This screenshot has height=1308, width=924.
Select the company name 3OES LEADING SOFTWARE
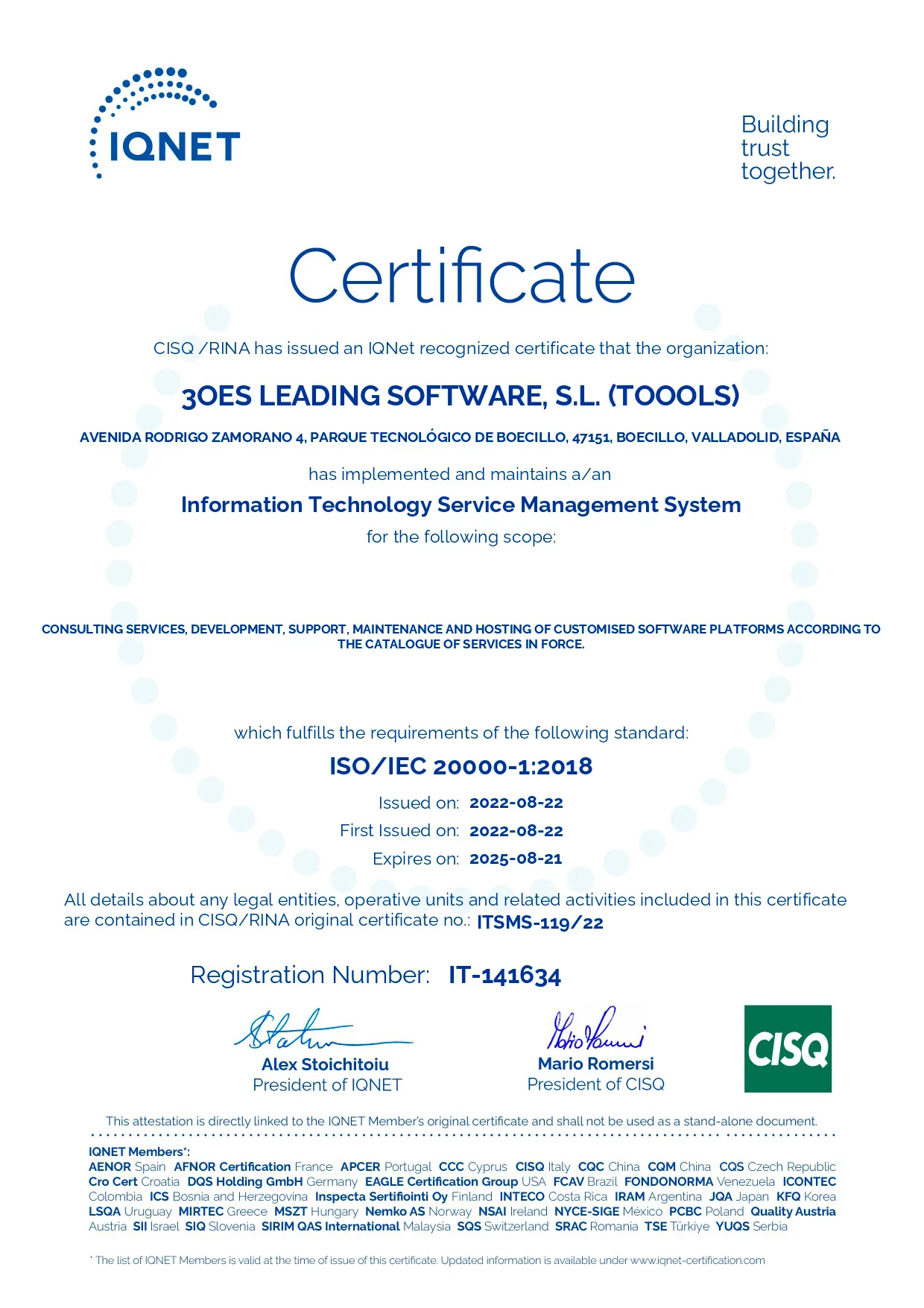point(461,396)
